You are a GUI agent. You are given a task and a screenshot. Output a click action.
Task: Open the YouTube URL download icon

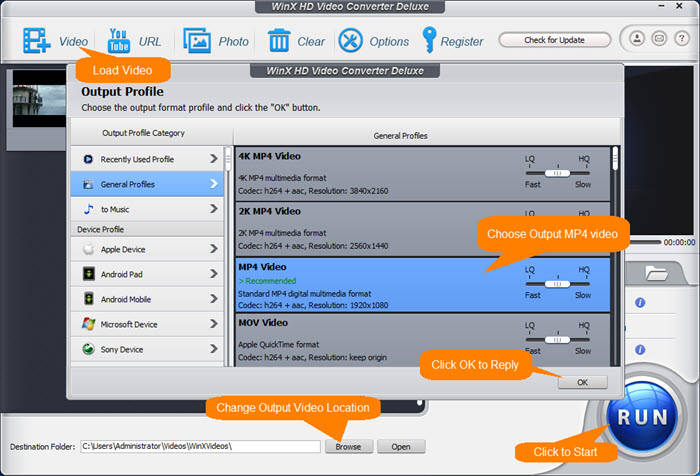pos(118,41)
